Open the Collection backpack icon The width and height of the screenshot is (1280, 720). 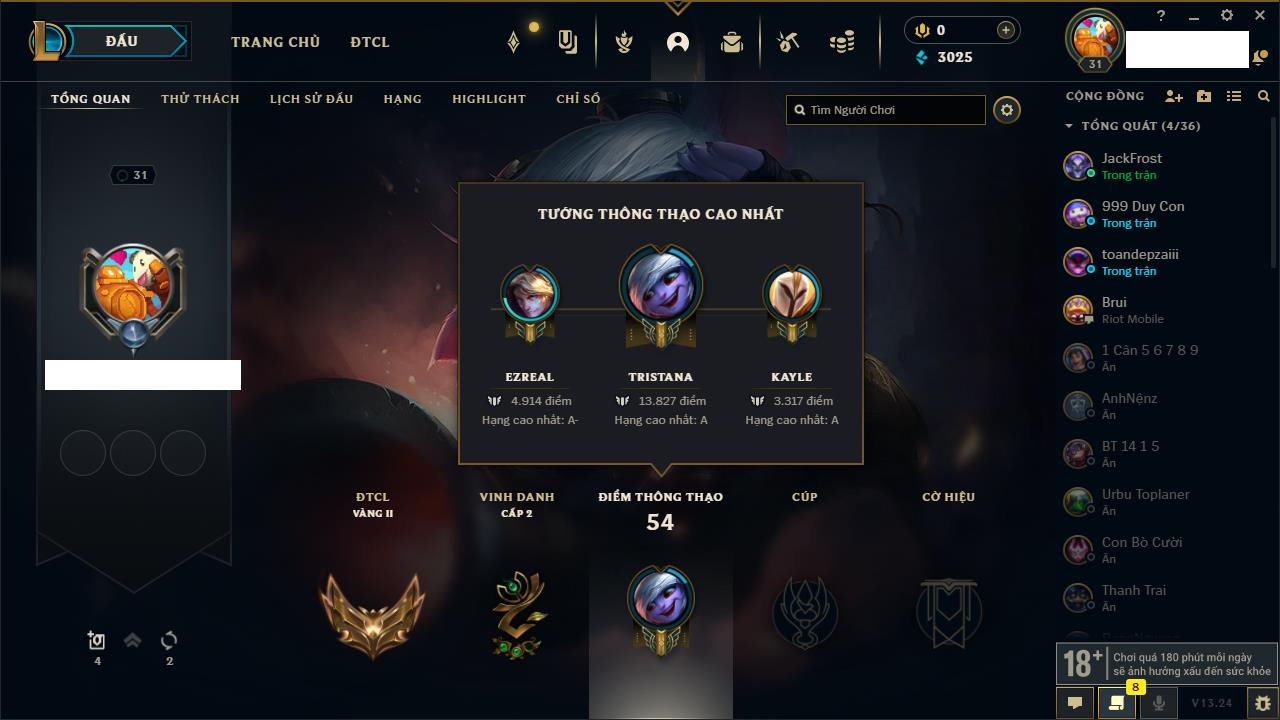click(x=732, y=42)
